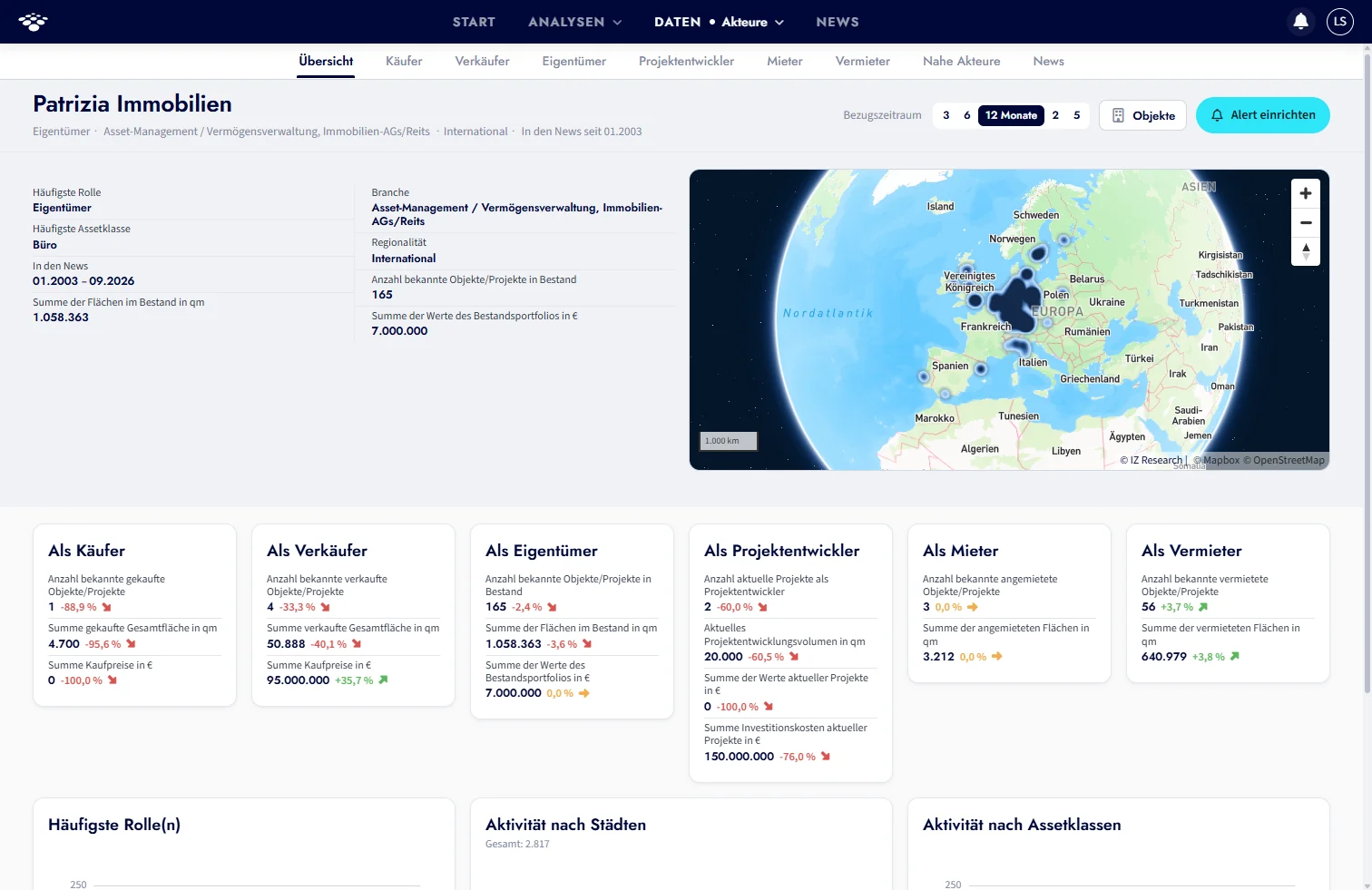Screen dimensions: 1372x890
Task: Switch to the Käufer tab
Action: (x=404, y=61)
